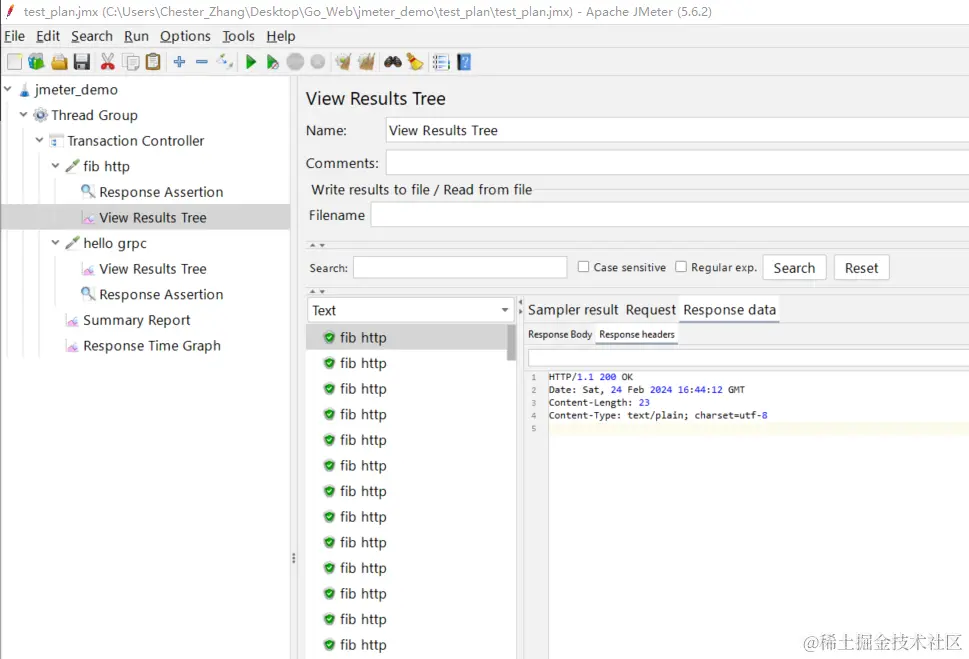Collapse the jmeter_demo tree node
This screenshot has height=659, width=969.
[8, 89]
